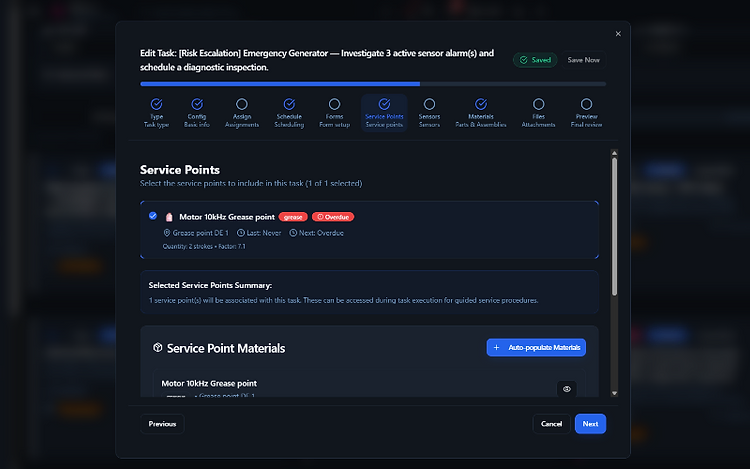Click Auto-populate Materials button
This screenshot has width=750, height=469.
(x=536, y=348)
